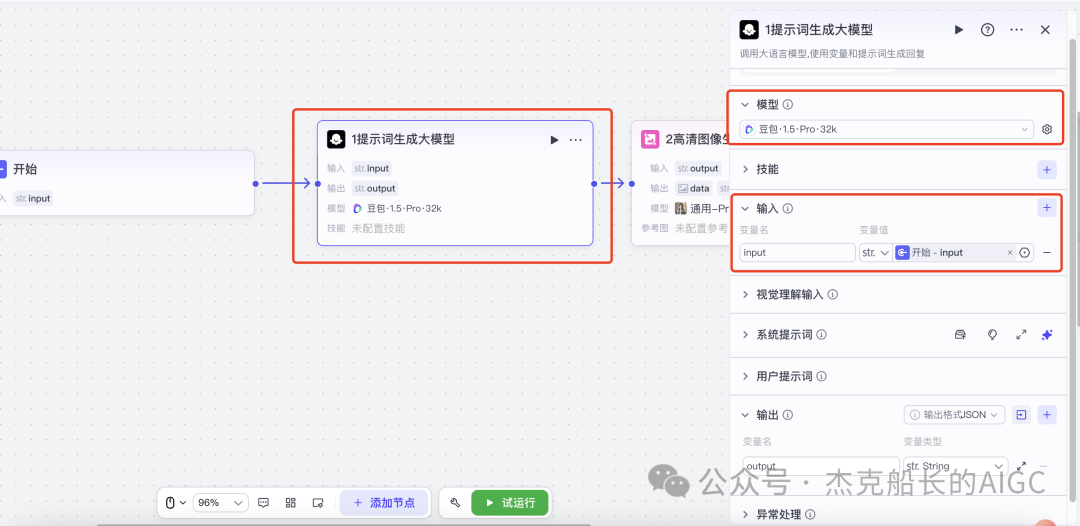Click the import icon in 输出 row
Viewport: 1080px width, 526px height.
tap(1021, 414)
